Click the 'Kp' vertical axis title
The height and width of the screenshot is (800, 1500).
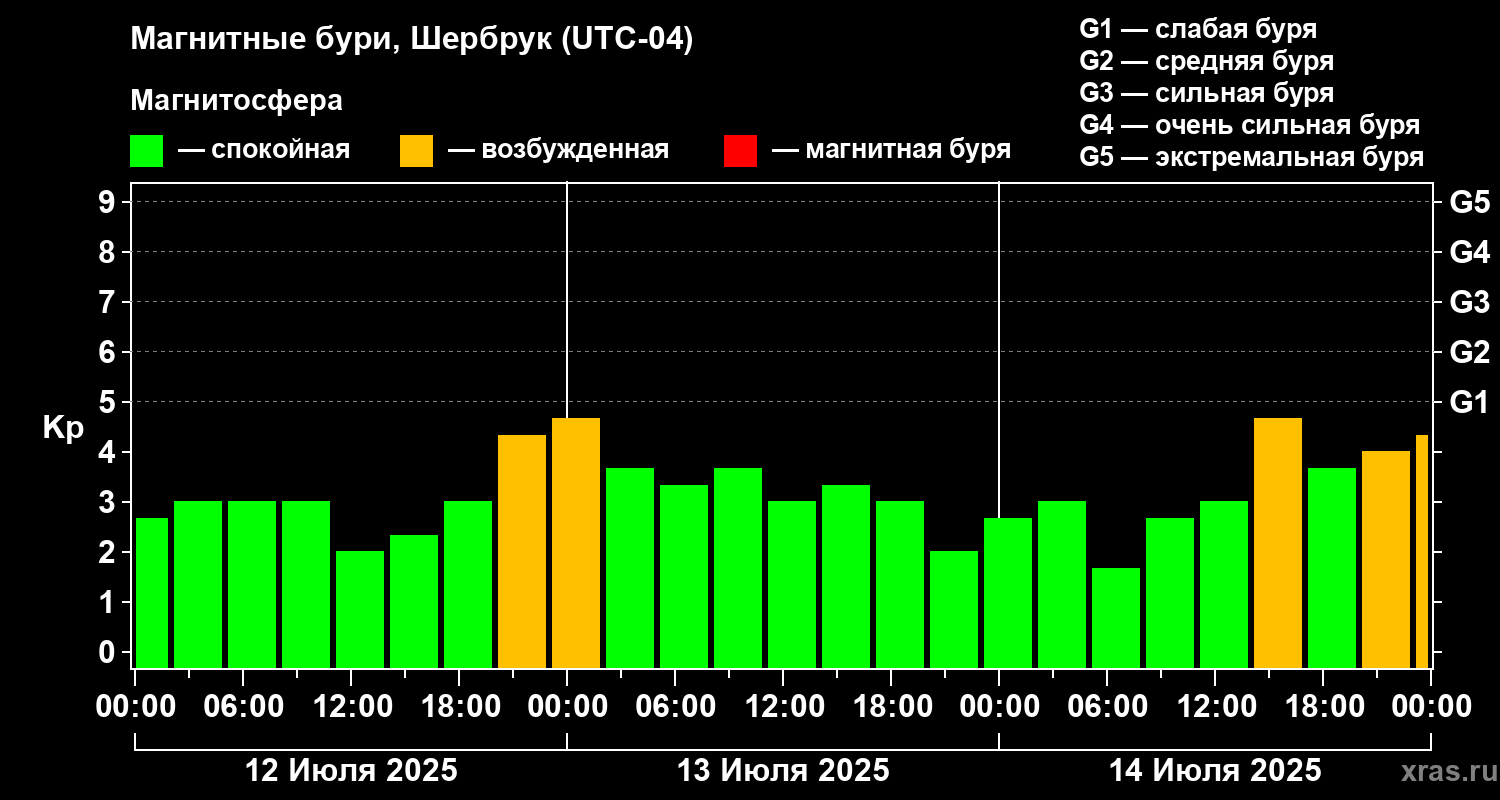(63, 428)
